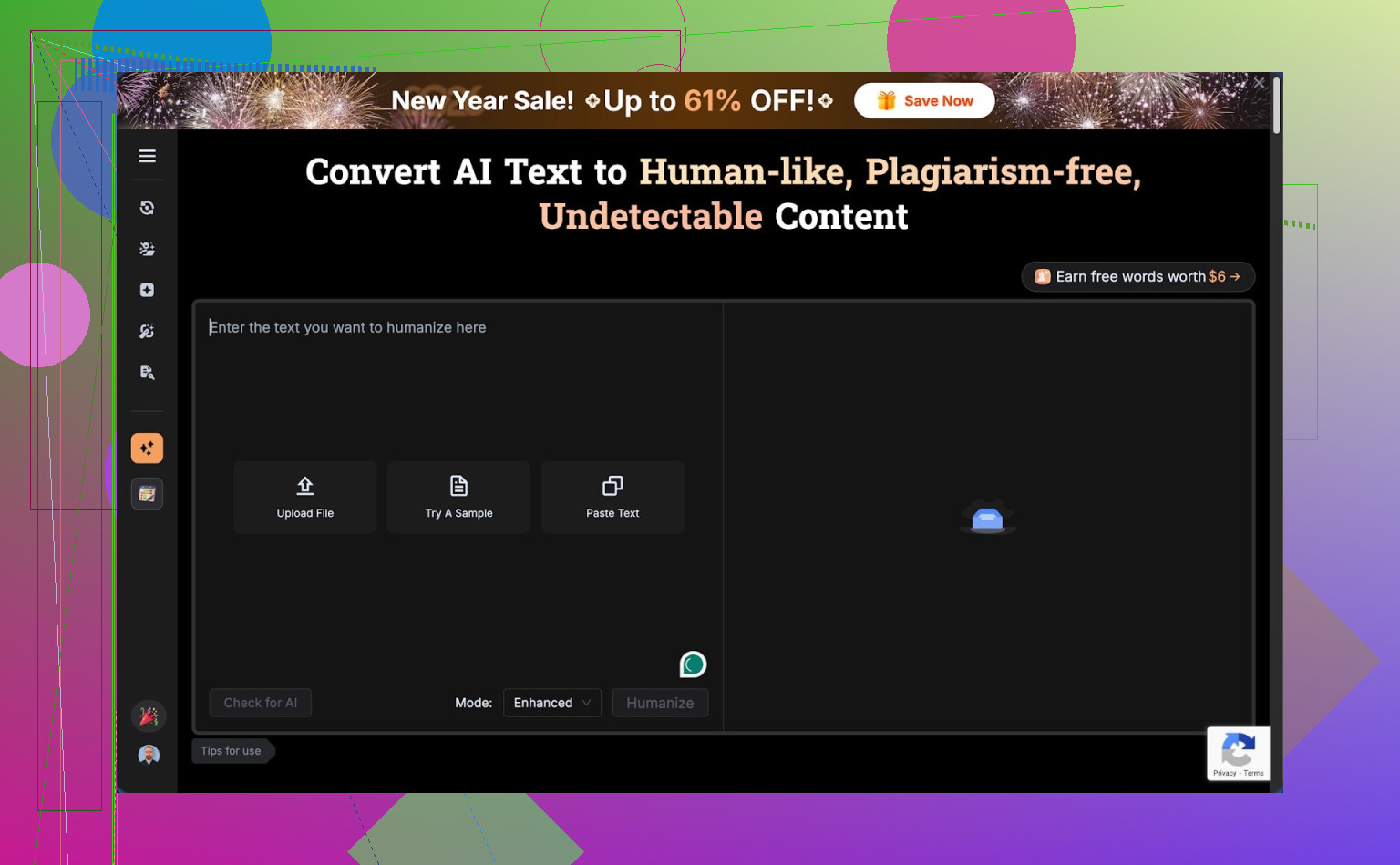Click the party popper icon
This screenshot has width=1400, height=865.
[149, 716]
